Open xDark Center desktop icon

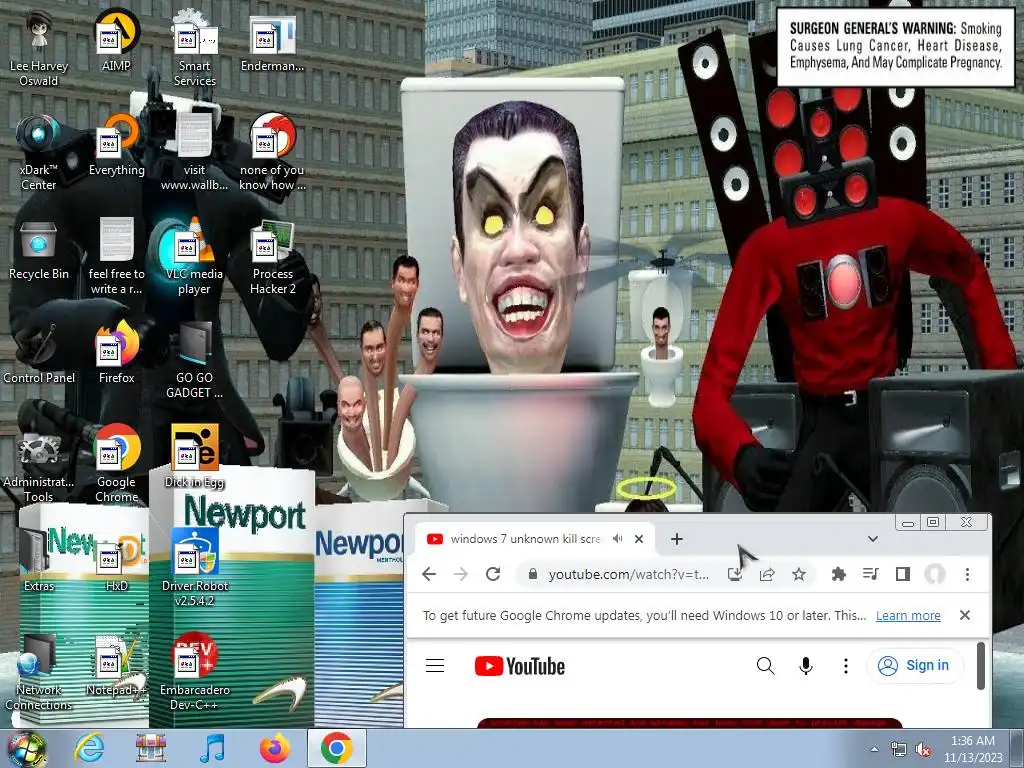39,154
